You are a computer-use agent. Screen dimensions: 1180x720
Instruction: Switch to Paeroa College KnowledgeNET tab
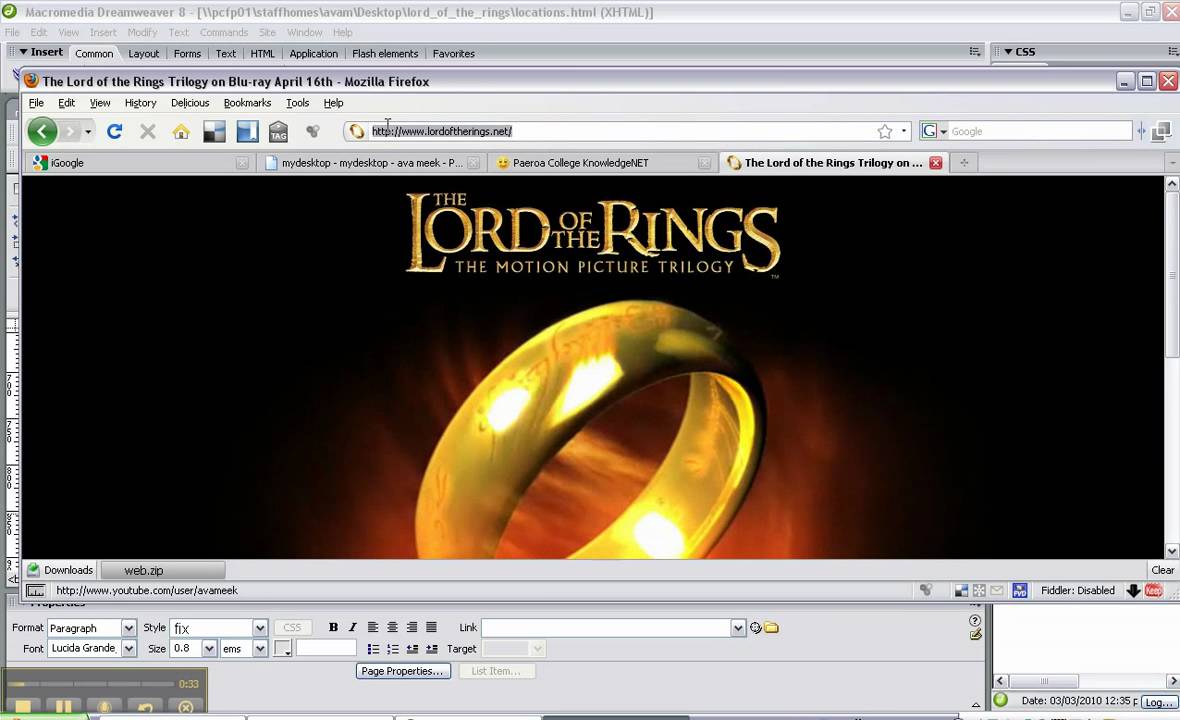coord(602,163)
